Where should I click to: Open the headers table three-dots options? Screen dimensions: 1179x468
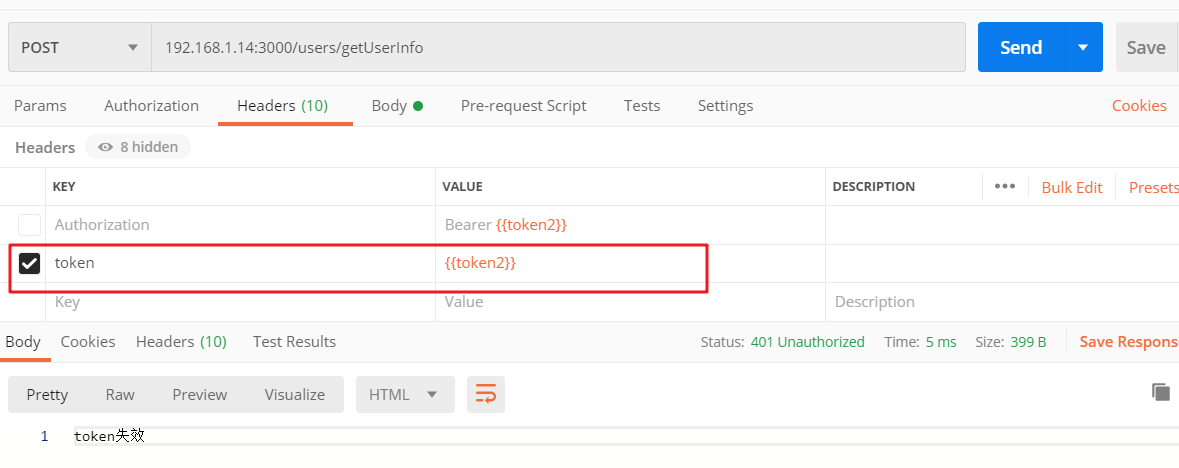click(x=1005, y=187)
